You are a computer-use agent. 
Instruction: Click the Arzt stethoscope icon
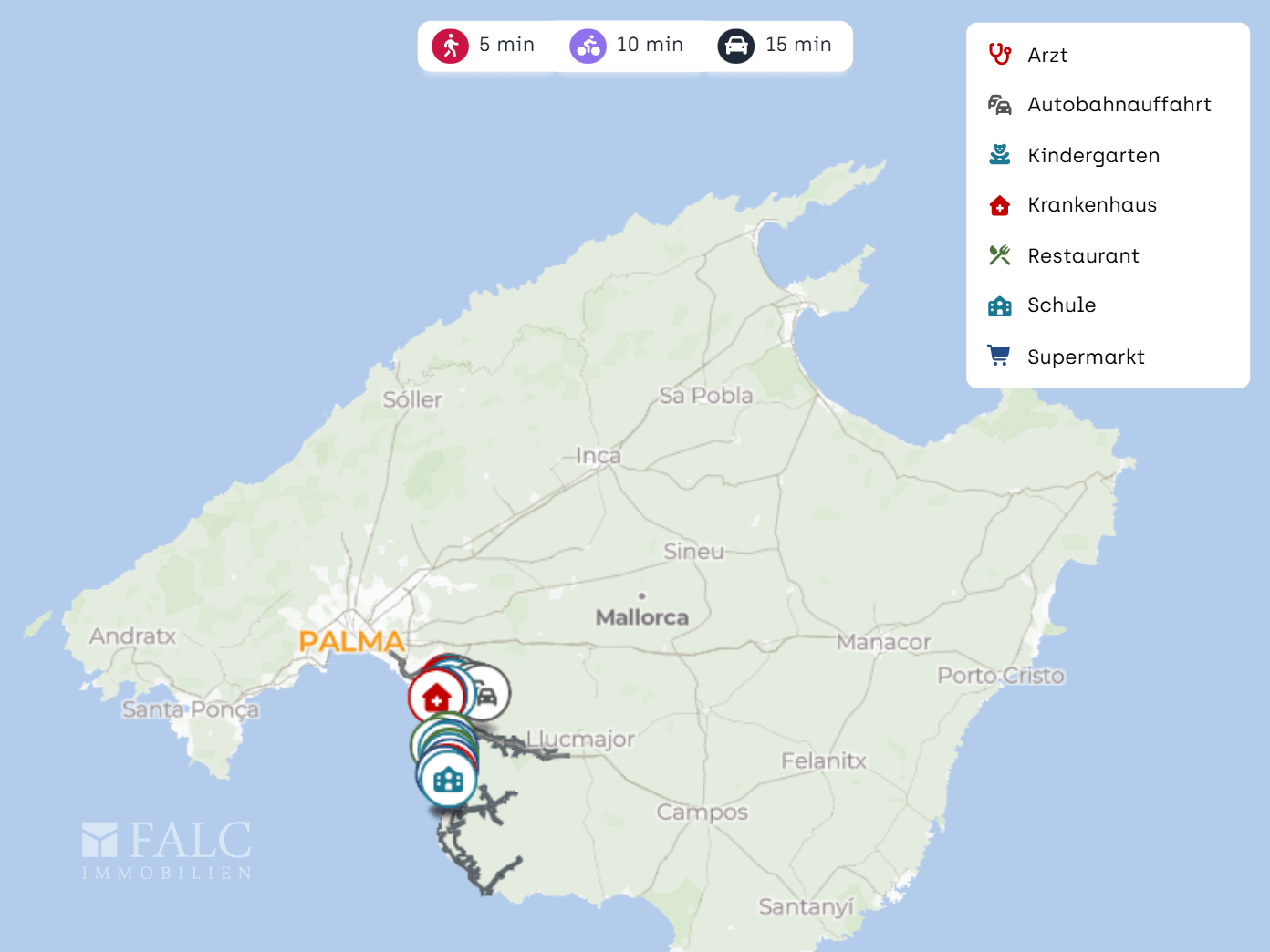[1000, 55]
